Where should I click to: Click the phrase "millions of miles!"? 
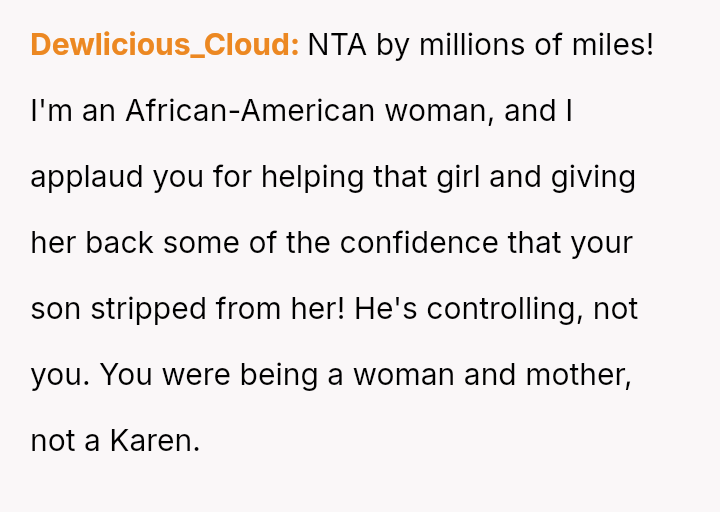[x=535, y=45]
